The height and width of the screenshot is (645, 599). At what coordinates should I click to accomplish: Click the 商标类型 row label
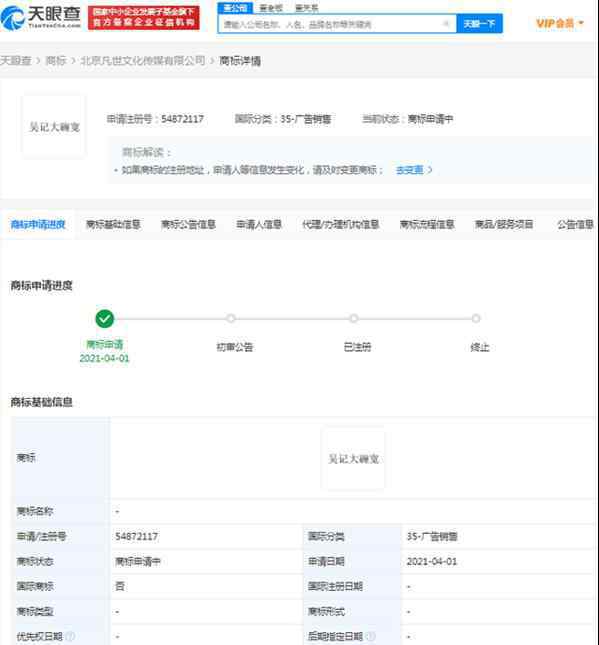point(35,612)
